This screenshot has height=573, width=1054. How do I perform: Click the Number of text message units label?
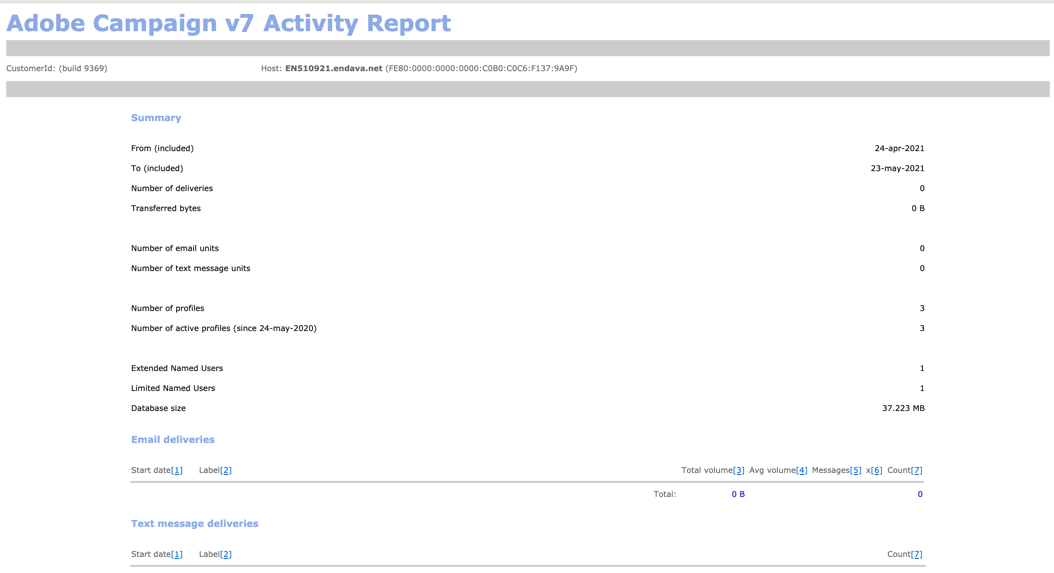tap(190, 268)
